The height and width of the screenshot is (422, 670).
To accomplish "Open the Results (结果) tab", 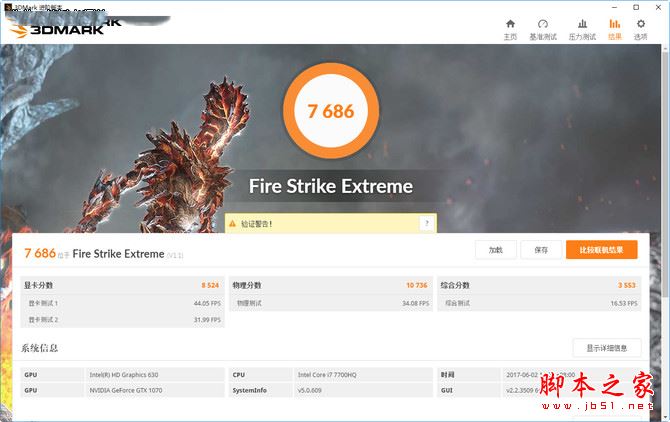I will pyautogui.click(x=614, y=29).
